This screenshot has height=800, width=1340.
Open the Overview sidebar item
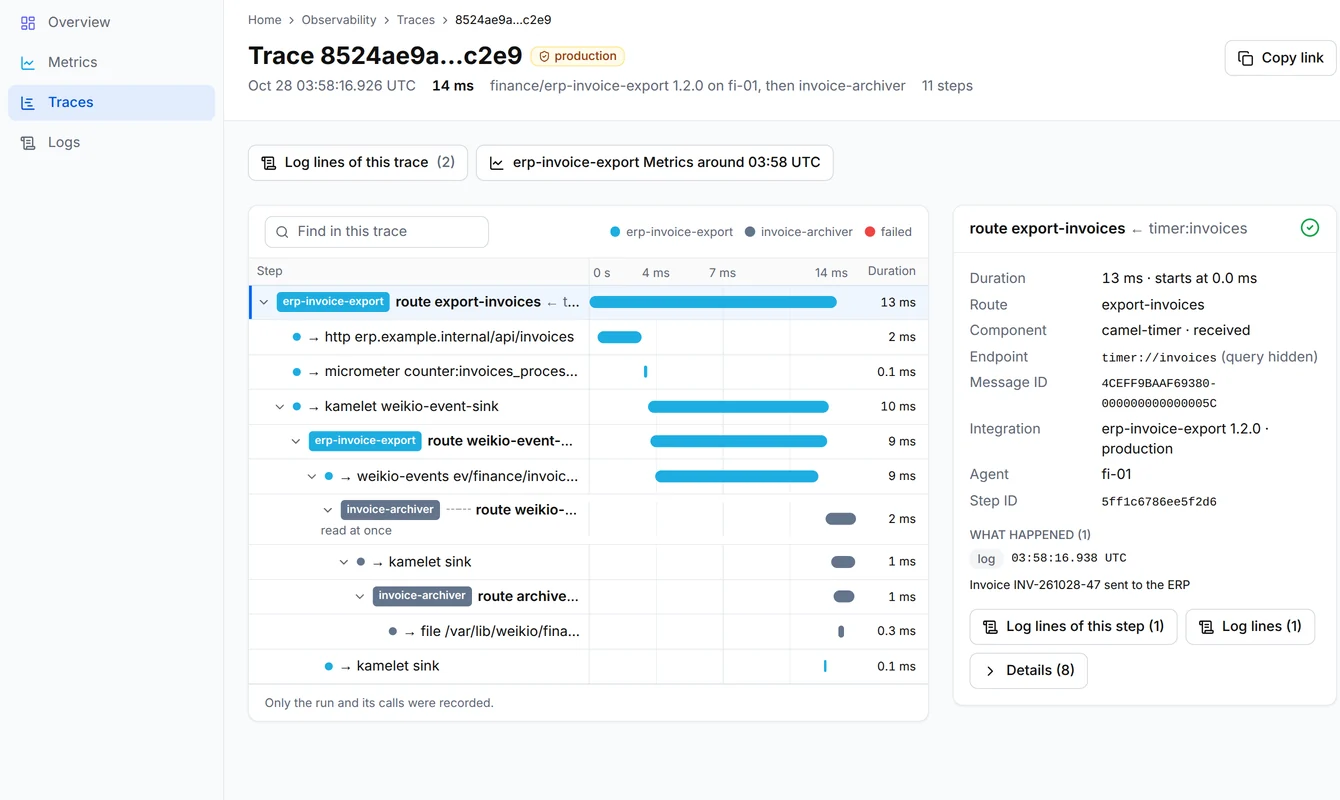tap(111, 22)
